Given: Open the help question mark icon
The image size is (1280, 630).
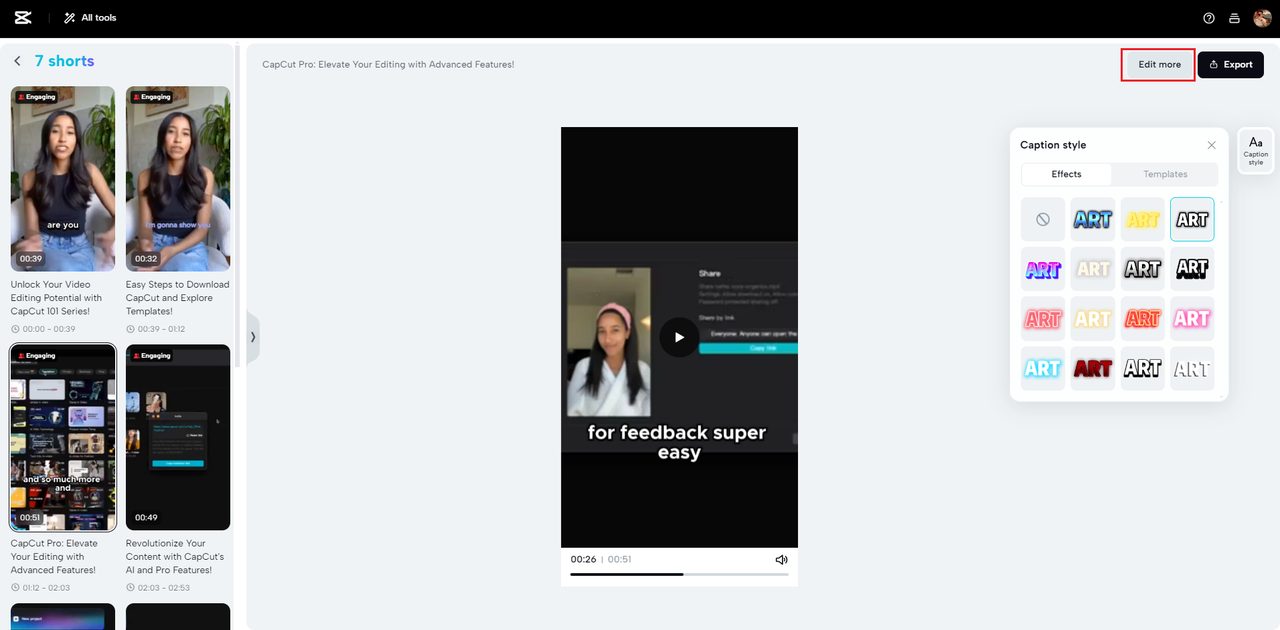Looking at the screenshot, I should [x=1209, y=18].
